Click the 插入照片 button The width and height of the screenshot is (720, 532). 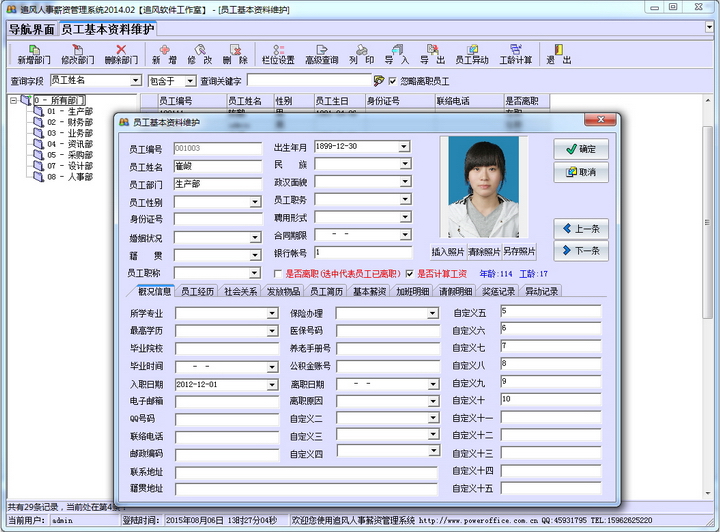448,252
